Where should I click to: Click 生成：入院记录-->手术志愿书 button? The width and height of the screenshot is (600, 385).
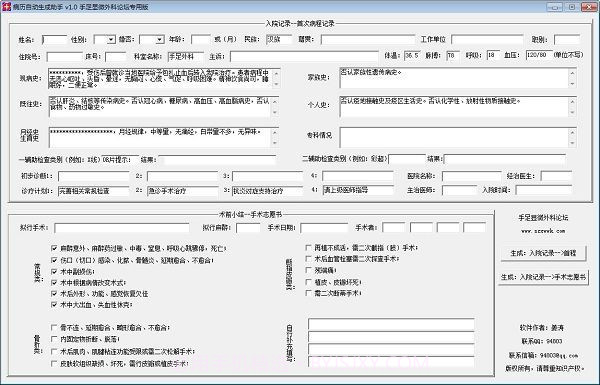pos(543,277)
